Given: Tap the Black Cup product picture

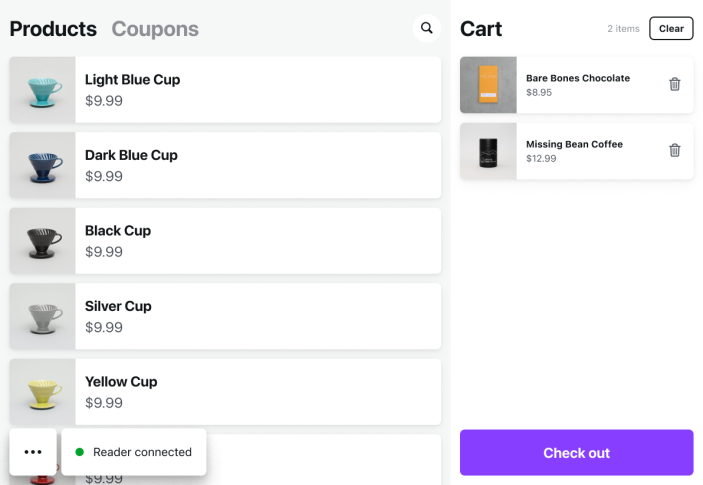Looking at the screenshot, I should coord(43,241).
